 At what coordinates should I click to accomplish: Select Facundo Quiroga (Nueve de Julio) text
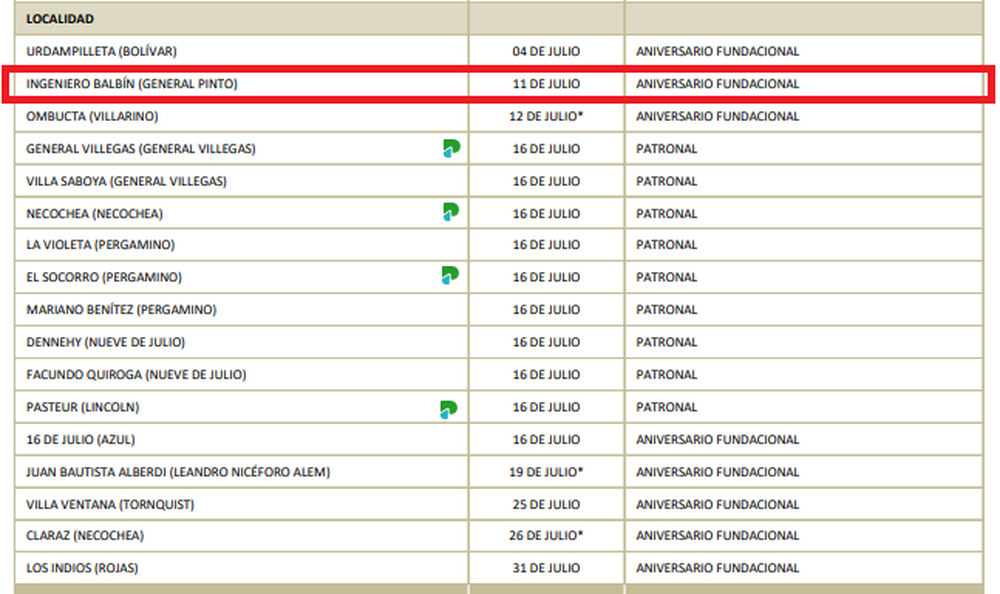coord(136,375)
